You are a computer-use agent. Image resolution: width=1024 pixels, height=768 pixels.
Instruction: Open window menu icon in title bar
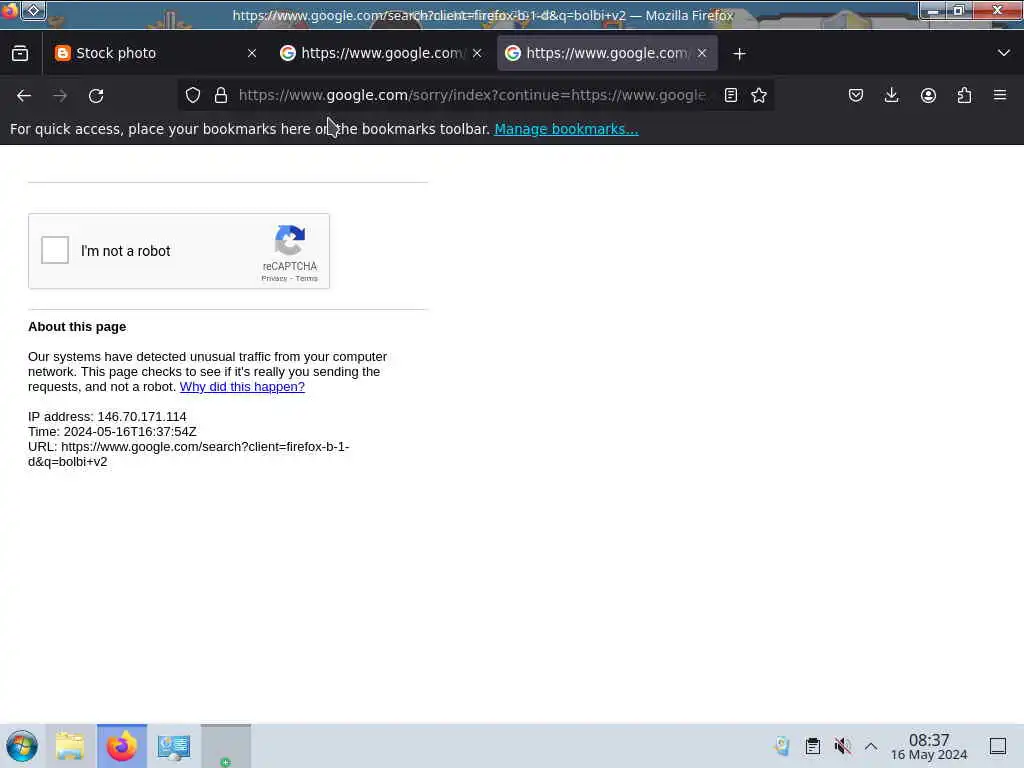click(x=9, y=10)
